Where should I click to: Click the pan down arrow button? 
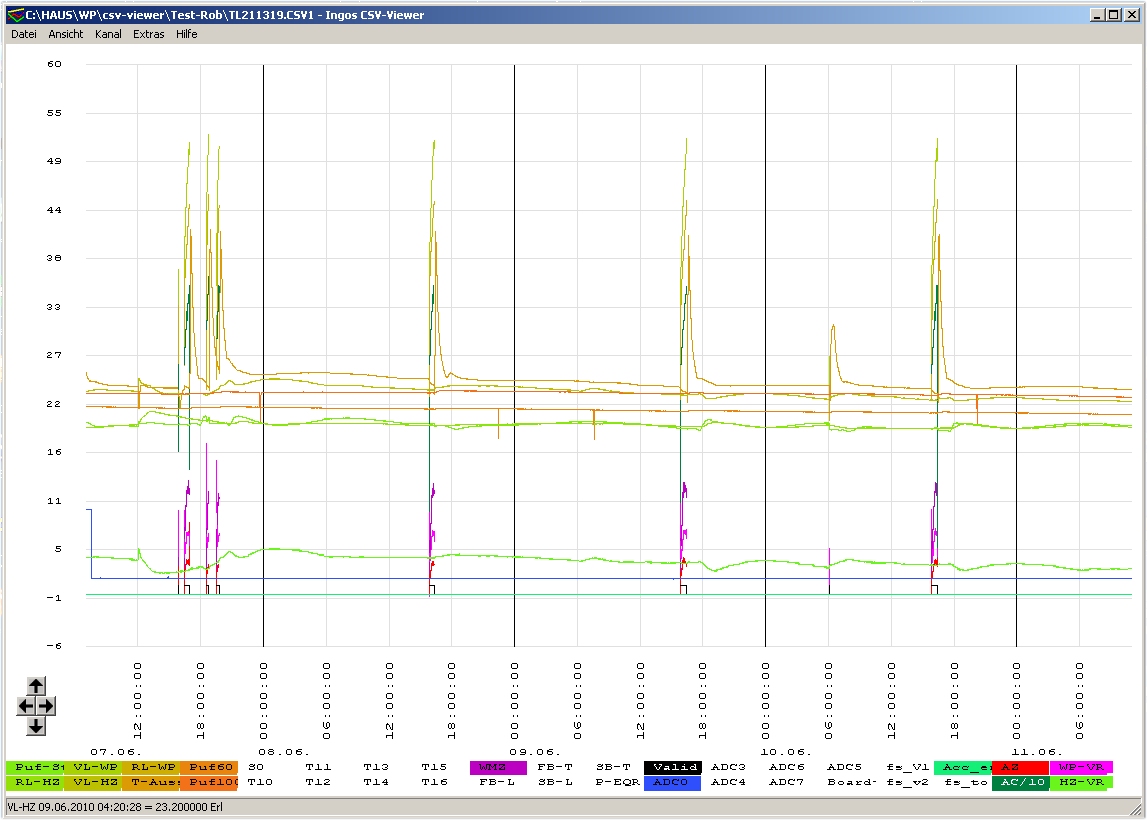[x=36, y=726]
